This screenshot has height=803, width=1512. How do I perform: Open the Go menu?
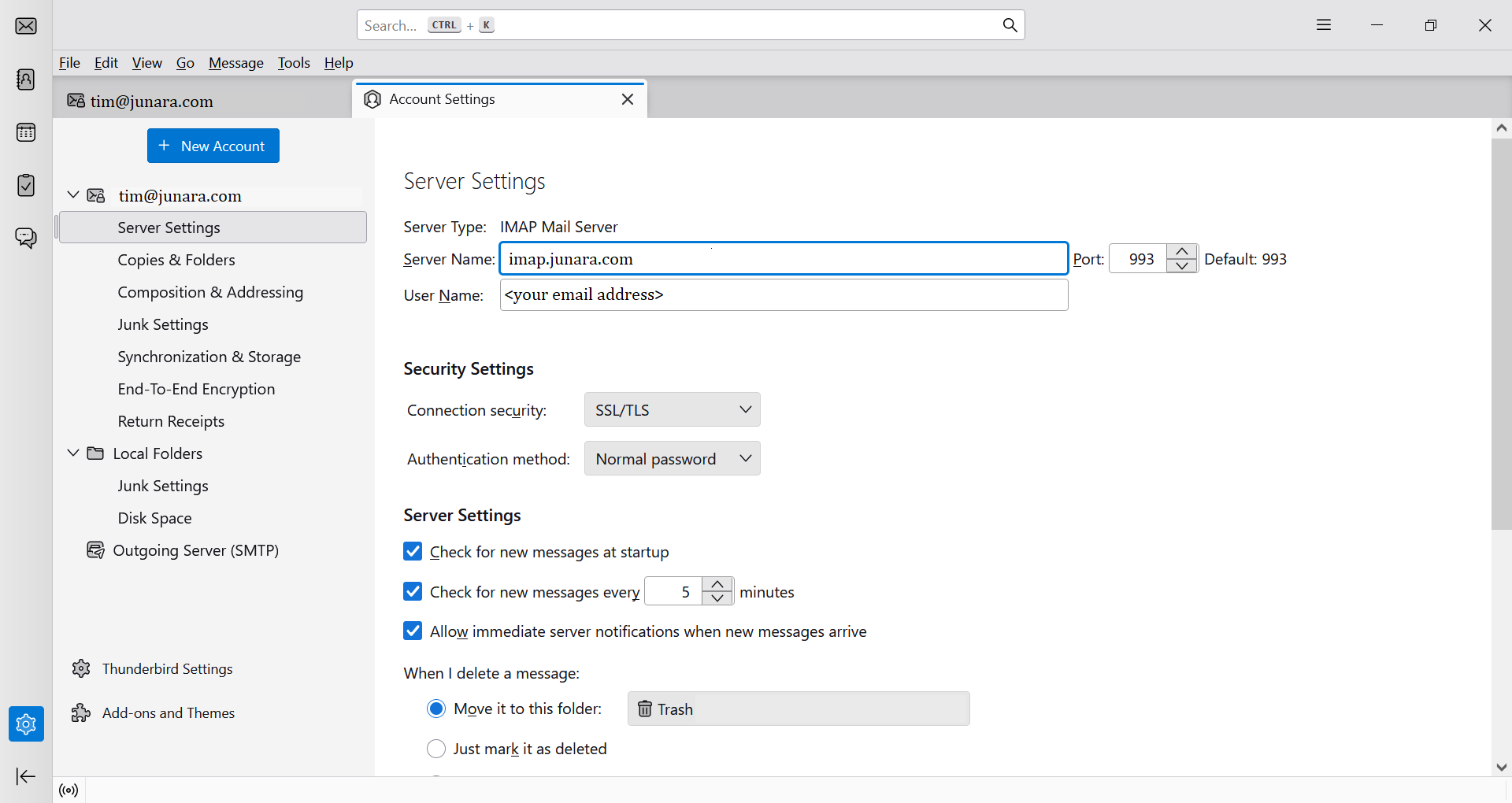(185, 63)
